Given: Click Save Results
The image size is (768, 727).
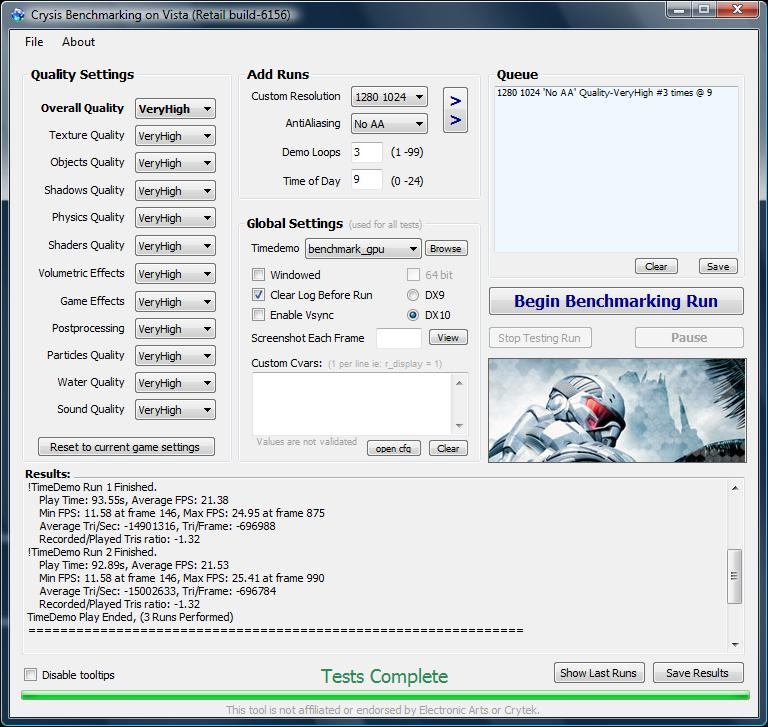Looking at the screenshot, I should (698, 673).
